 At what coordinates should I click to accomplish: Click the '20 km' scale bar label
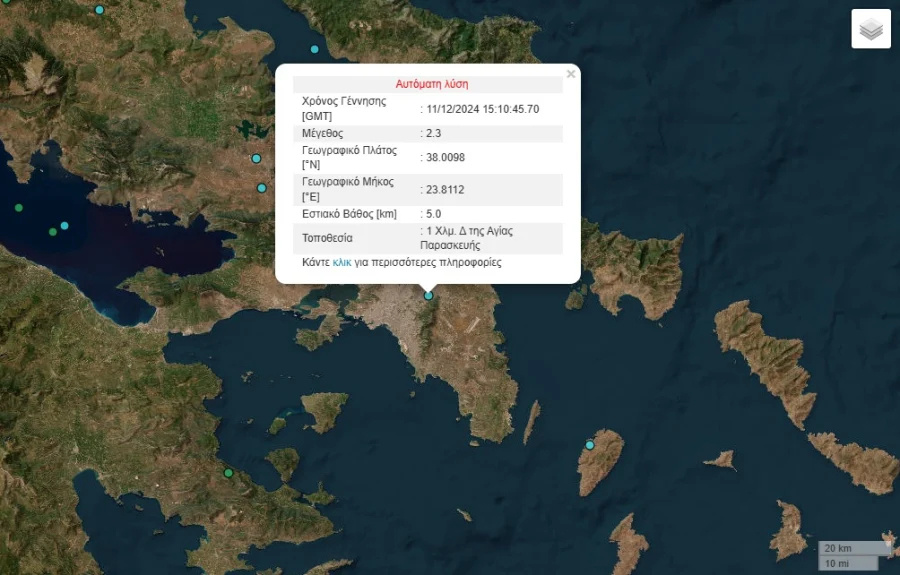(838, 549)
